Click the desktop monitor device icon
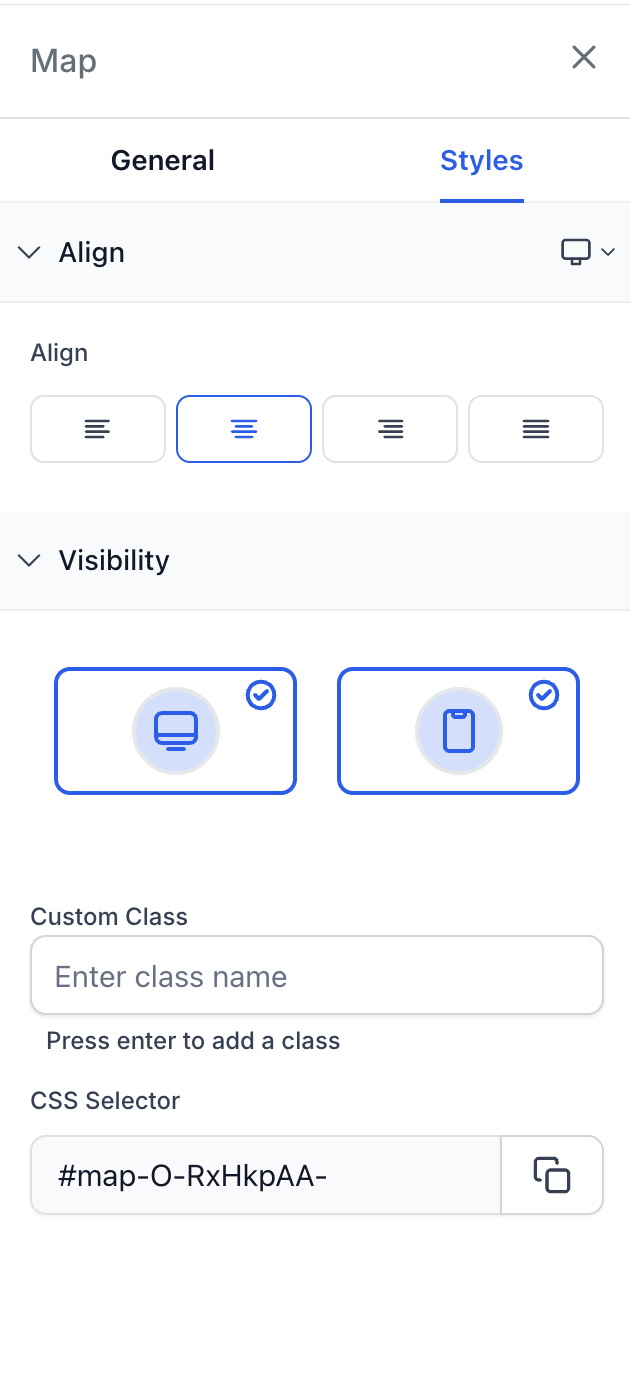This screenshot has width=630, height=1386. click(575, 252)
